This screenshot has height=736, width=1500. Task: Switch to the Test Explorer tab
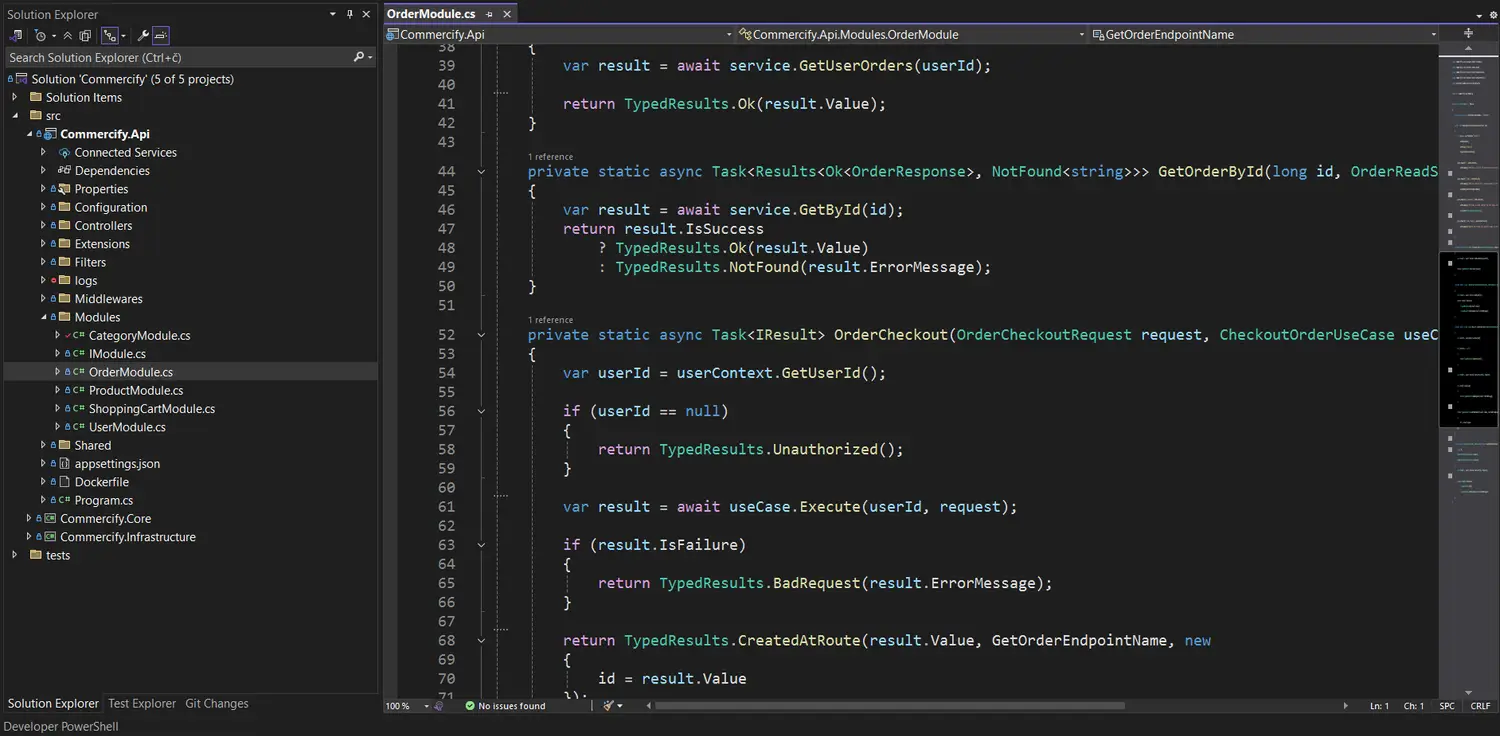(x=141, y=704)
